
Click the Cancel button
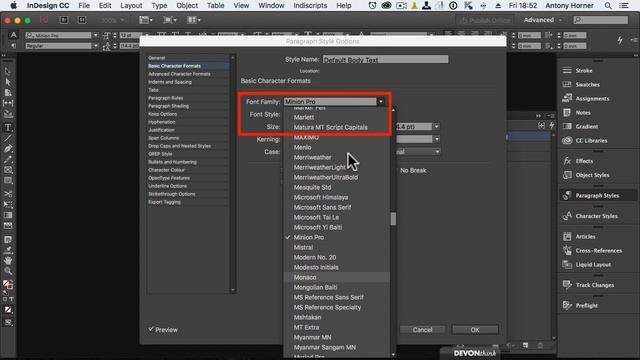[x=422, y=329]
